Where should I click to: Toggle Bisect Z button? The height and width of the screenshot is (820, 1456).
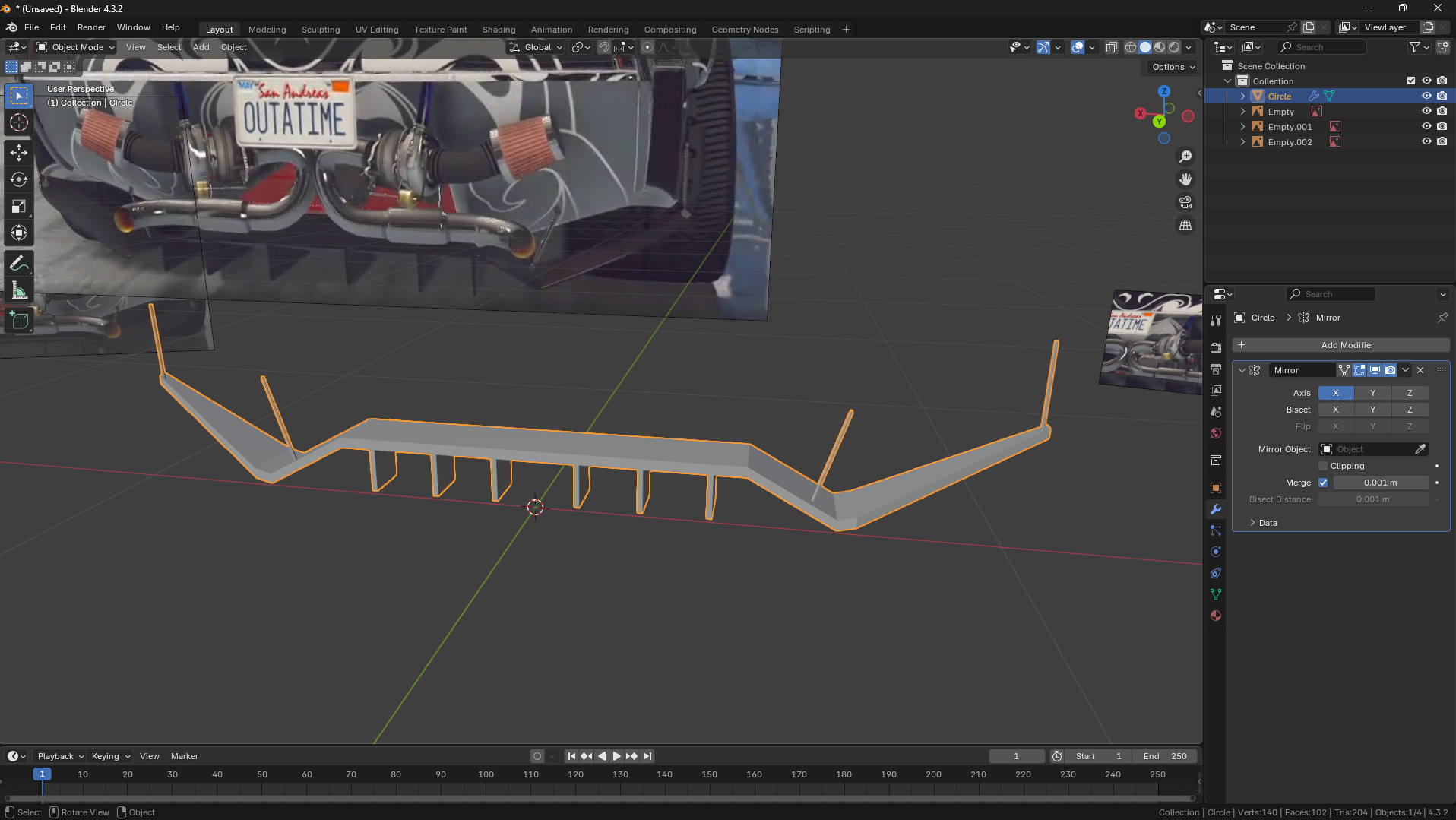point(1410,410)
